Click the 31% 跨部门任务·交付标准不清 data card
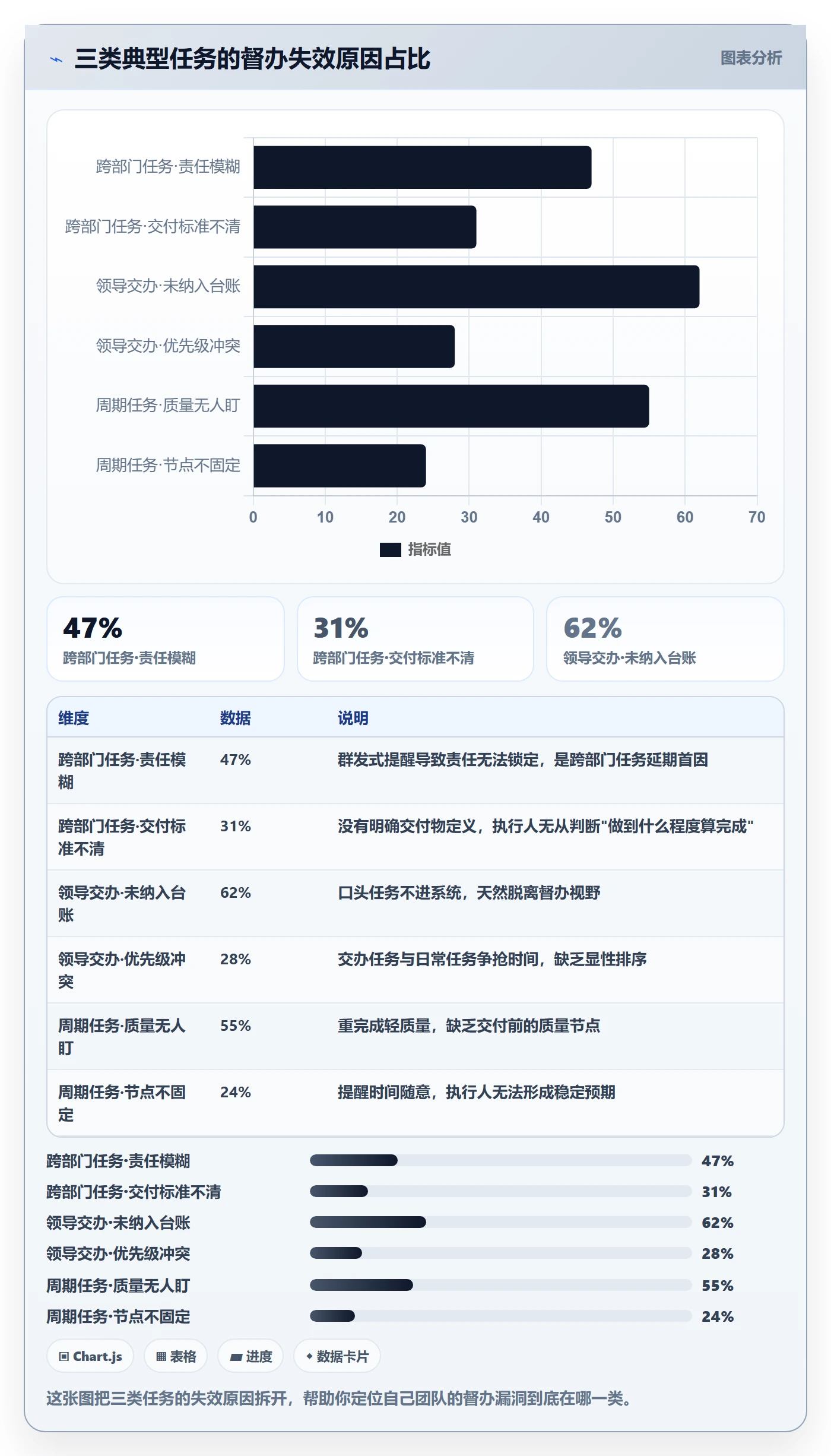Viewport: 831px width, 1456px height. [x=415, y=639]
